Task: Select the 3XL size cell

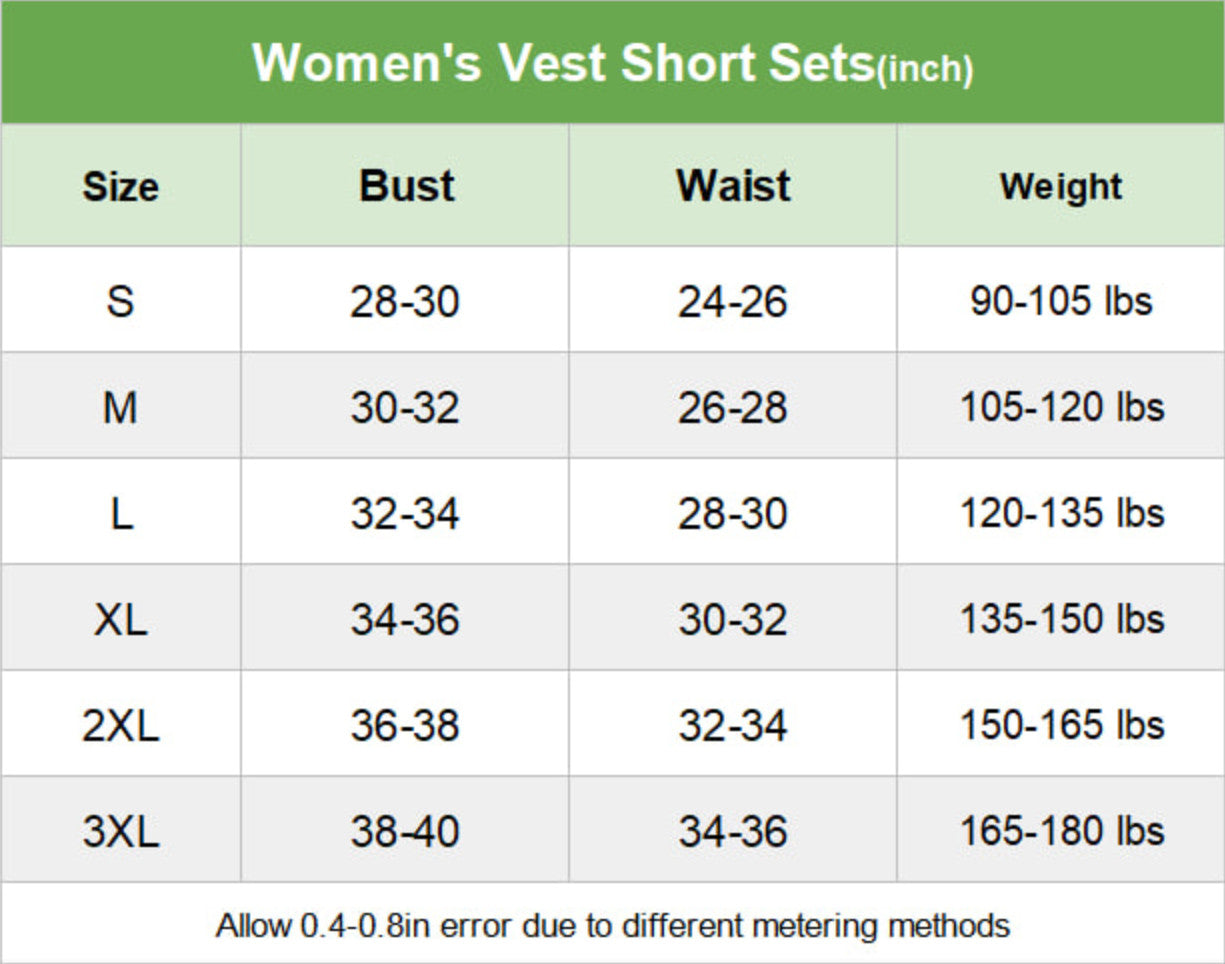Action: pos(120,832)
